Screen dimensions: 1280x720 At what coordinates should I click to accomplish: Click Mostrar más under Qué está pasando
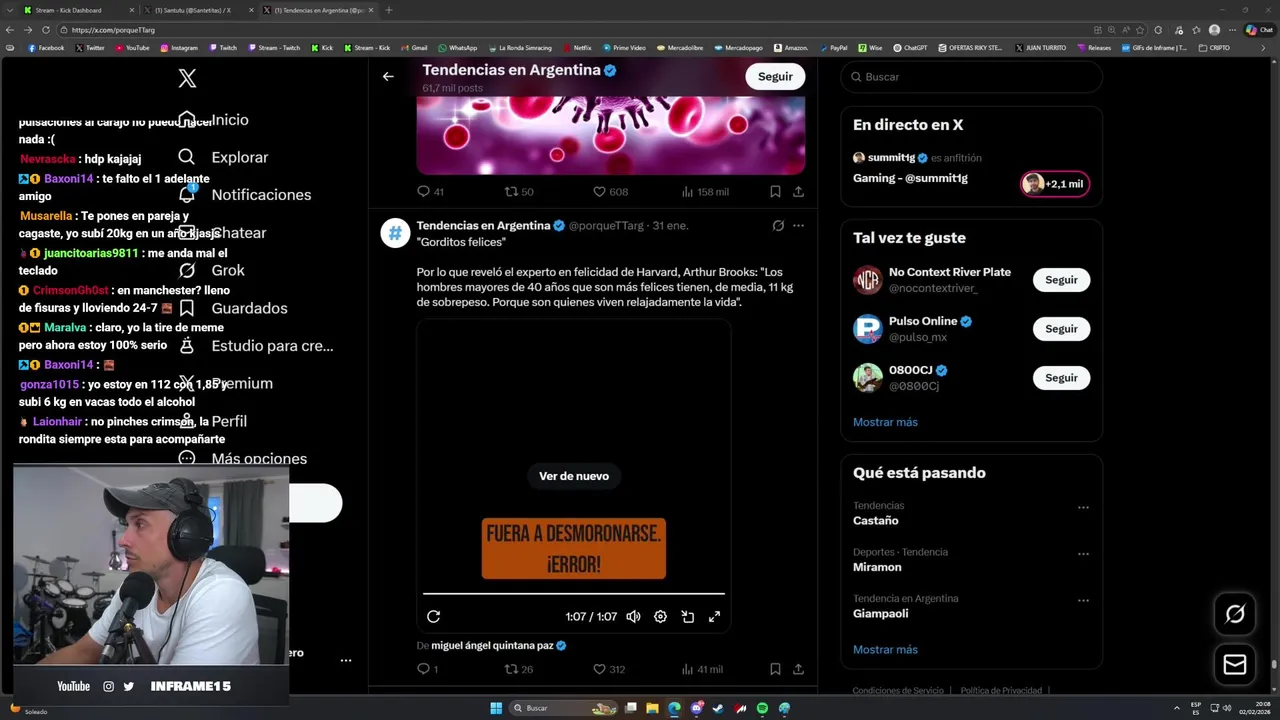pos(885,650)
